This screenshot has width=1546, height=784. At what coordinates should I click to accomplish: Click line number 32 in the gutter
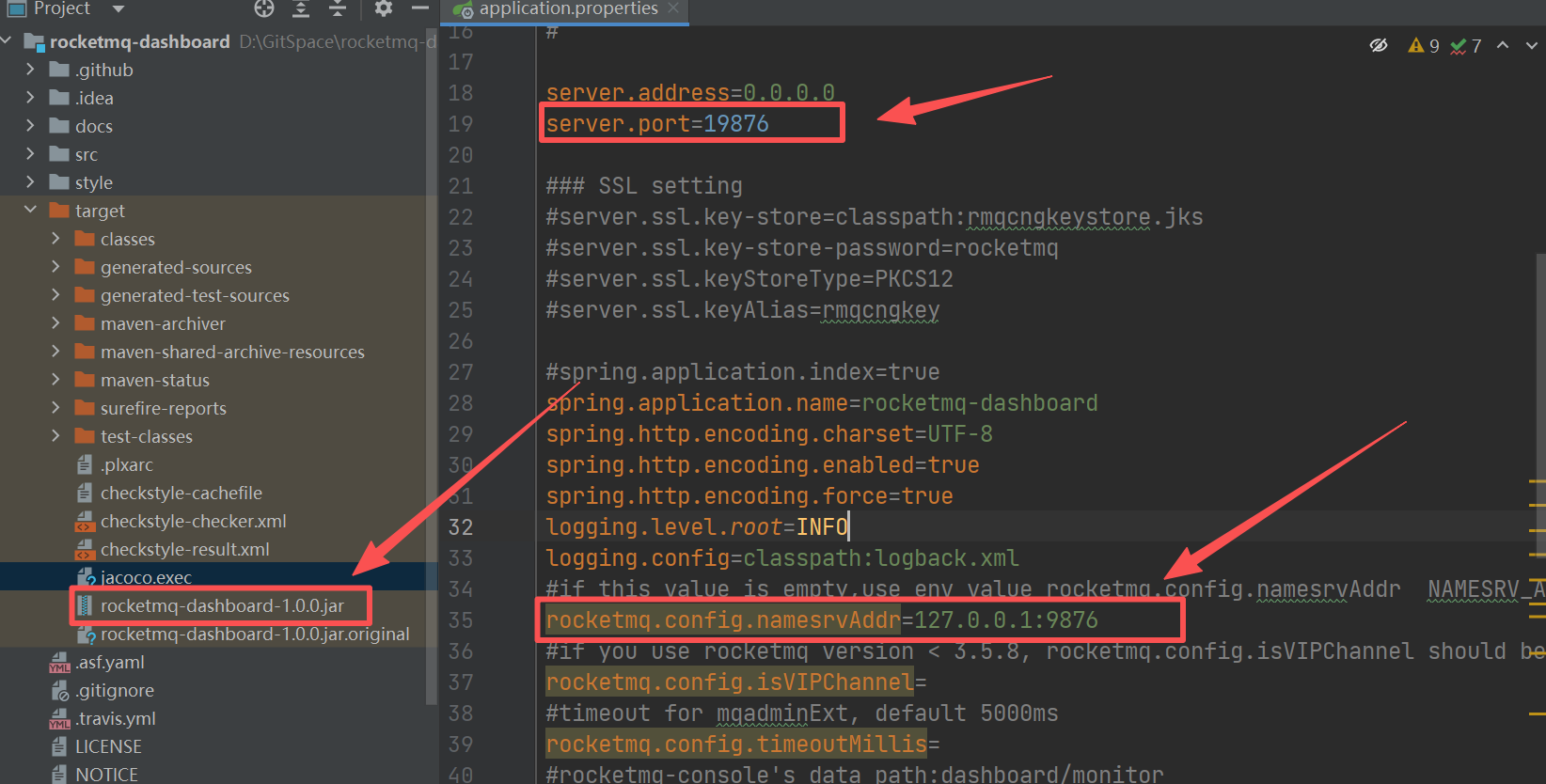point(461,526)
